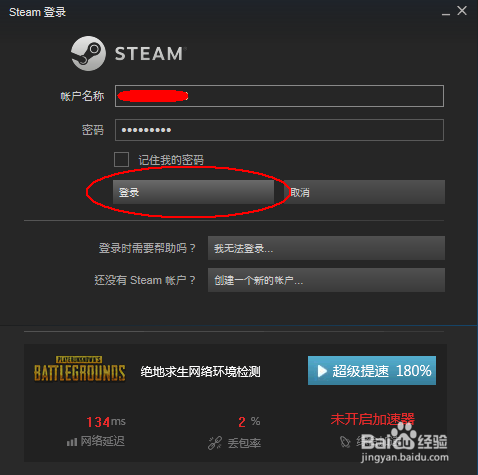Close the Steam login window
This screenshot has width=478, height=475.
pyautogui.click(x=462, y=11)
